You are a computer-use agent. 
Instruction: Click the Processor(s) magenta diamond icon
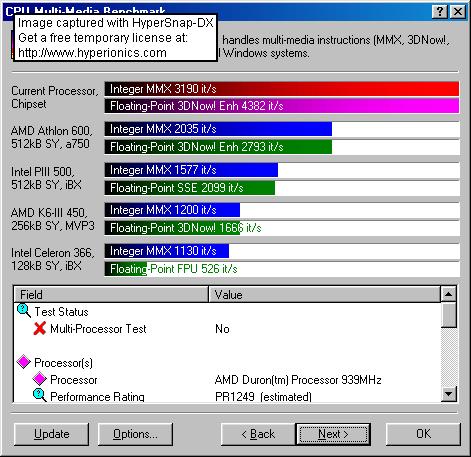point(24,362)
